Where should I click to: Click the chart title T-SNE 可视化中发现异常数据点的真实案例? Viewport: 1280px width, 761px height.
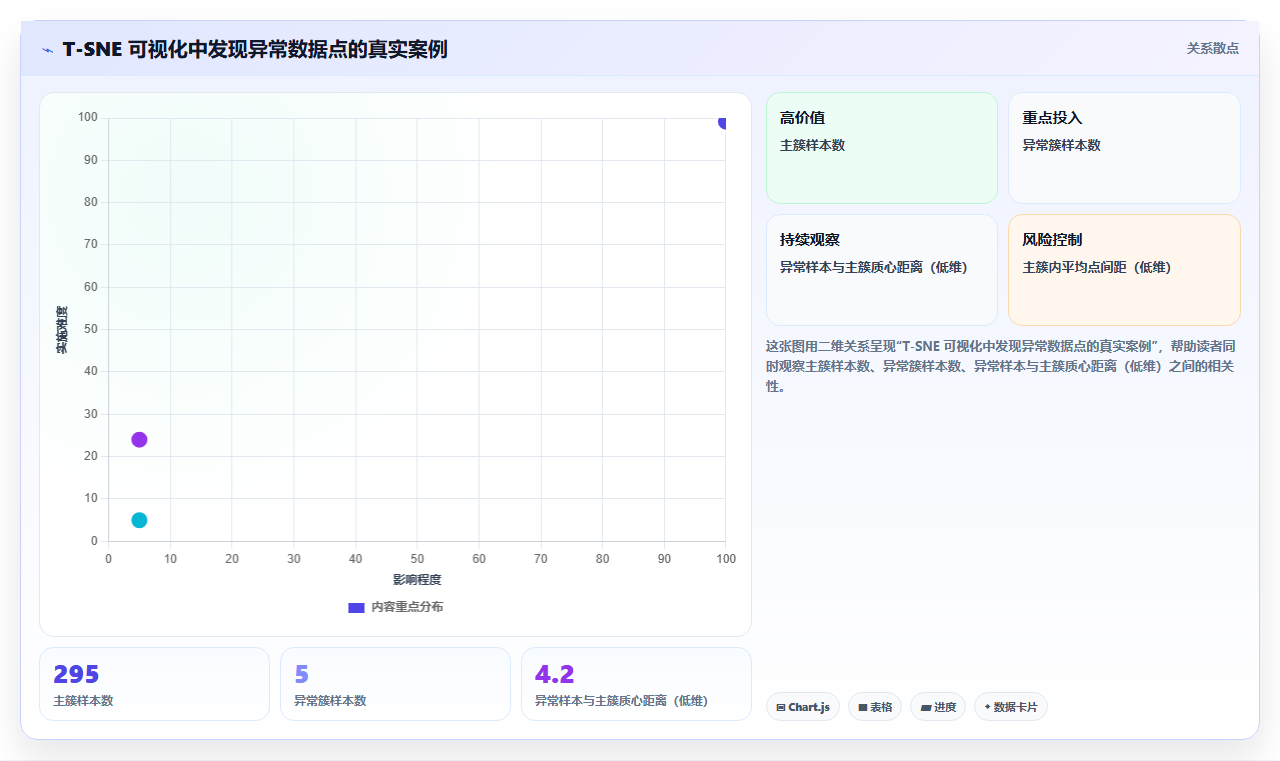click(x=255, y=49)
